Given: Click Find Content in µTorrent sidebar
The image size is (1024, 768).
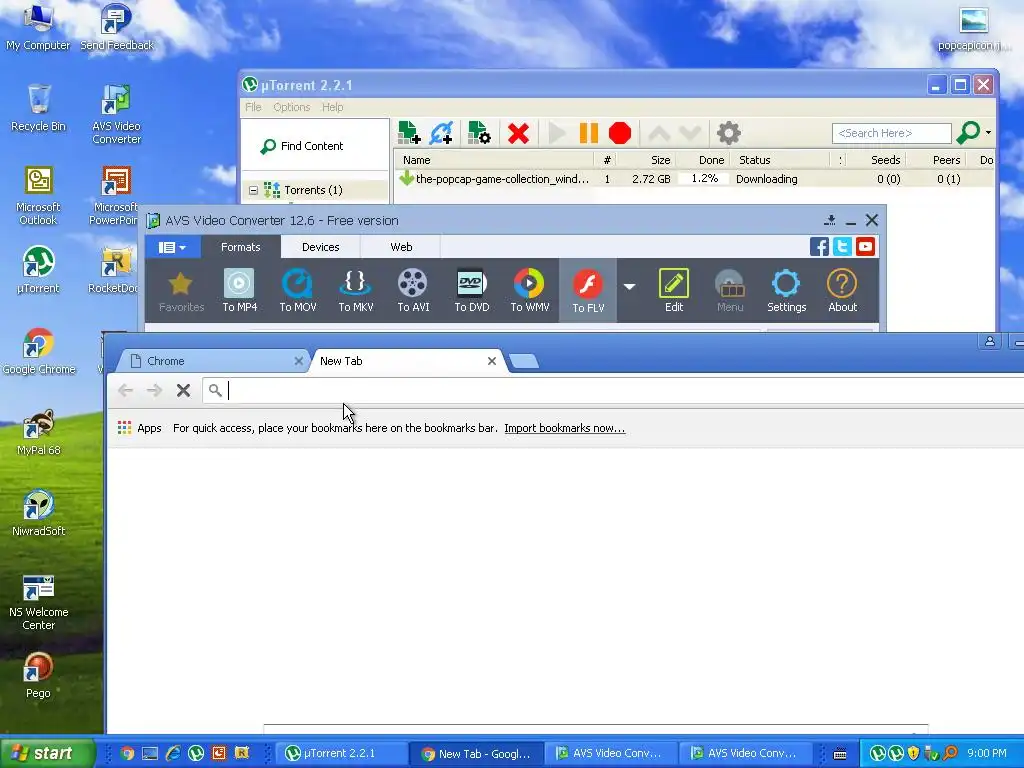Looking at the screenshot, I should pyautogui.click(x=302, y=146).
